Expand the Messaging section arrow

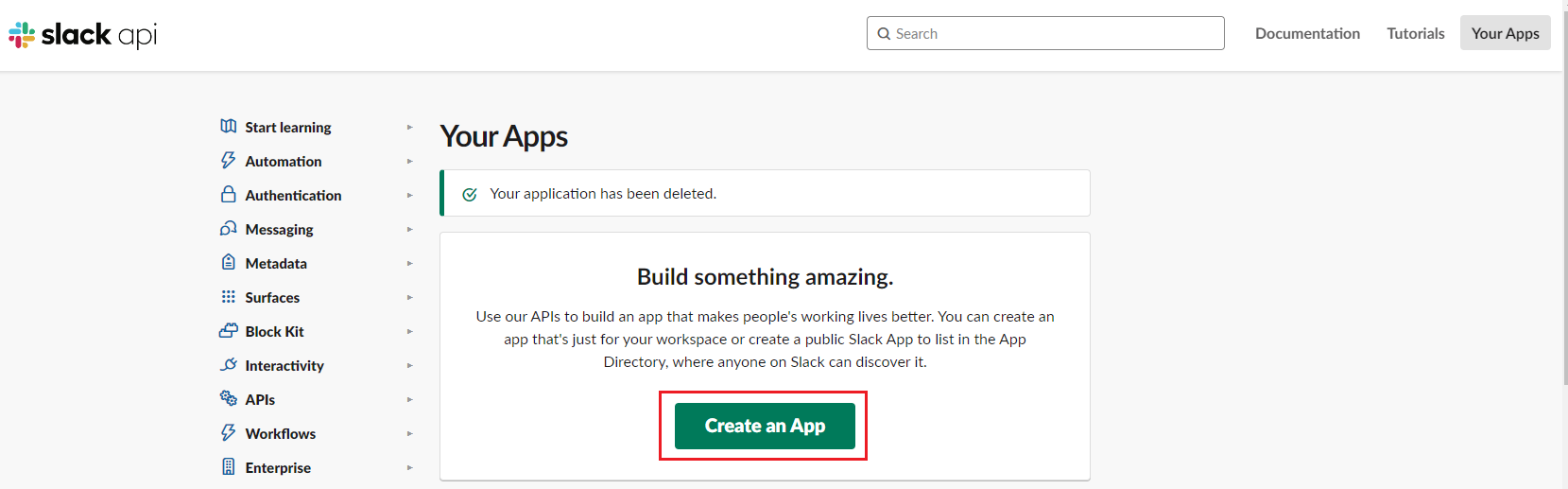pos(409,229)
